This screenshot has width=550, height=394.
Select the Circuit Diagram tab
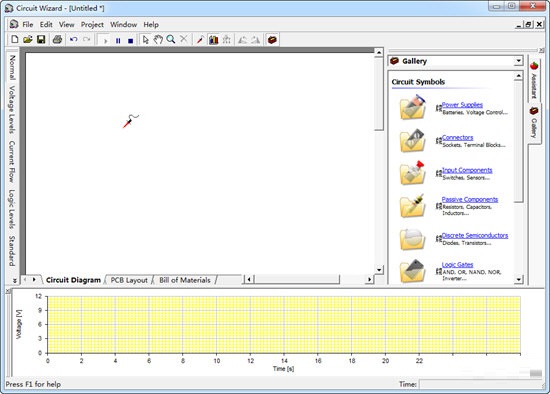(73, 280)
